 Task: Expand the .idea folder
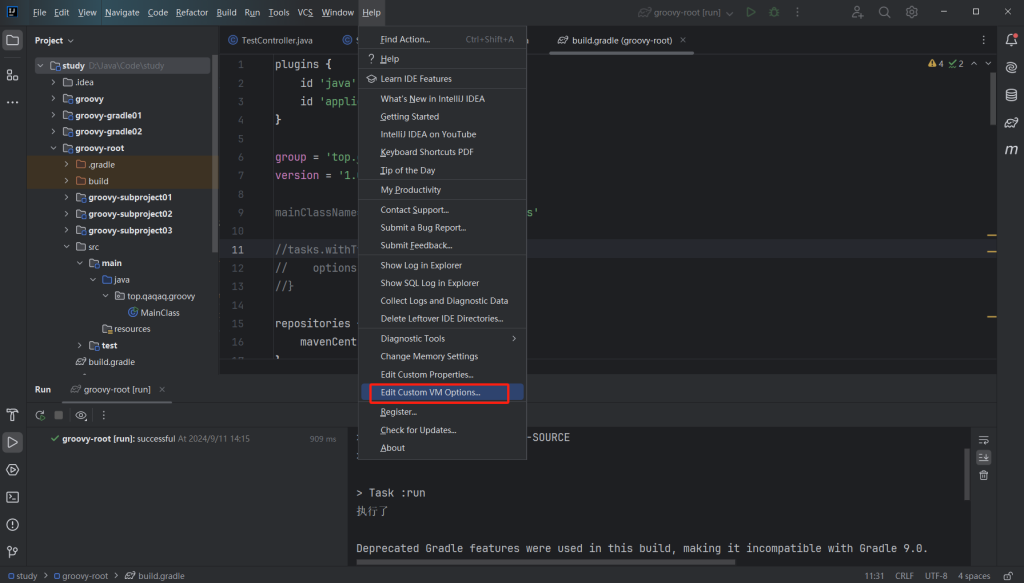click(54, 82)
